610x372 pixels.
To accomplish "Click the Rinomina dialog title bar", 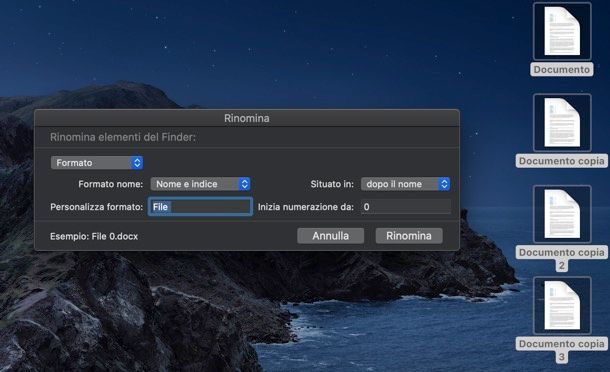I will [x=247, y=118].
